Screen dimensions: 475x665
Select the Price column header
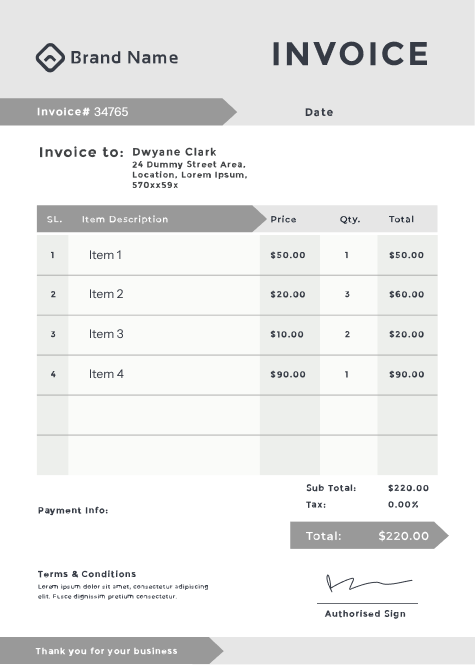point(283,219)
